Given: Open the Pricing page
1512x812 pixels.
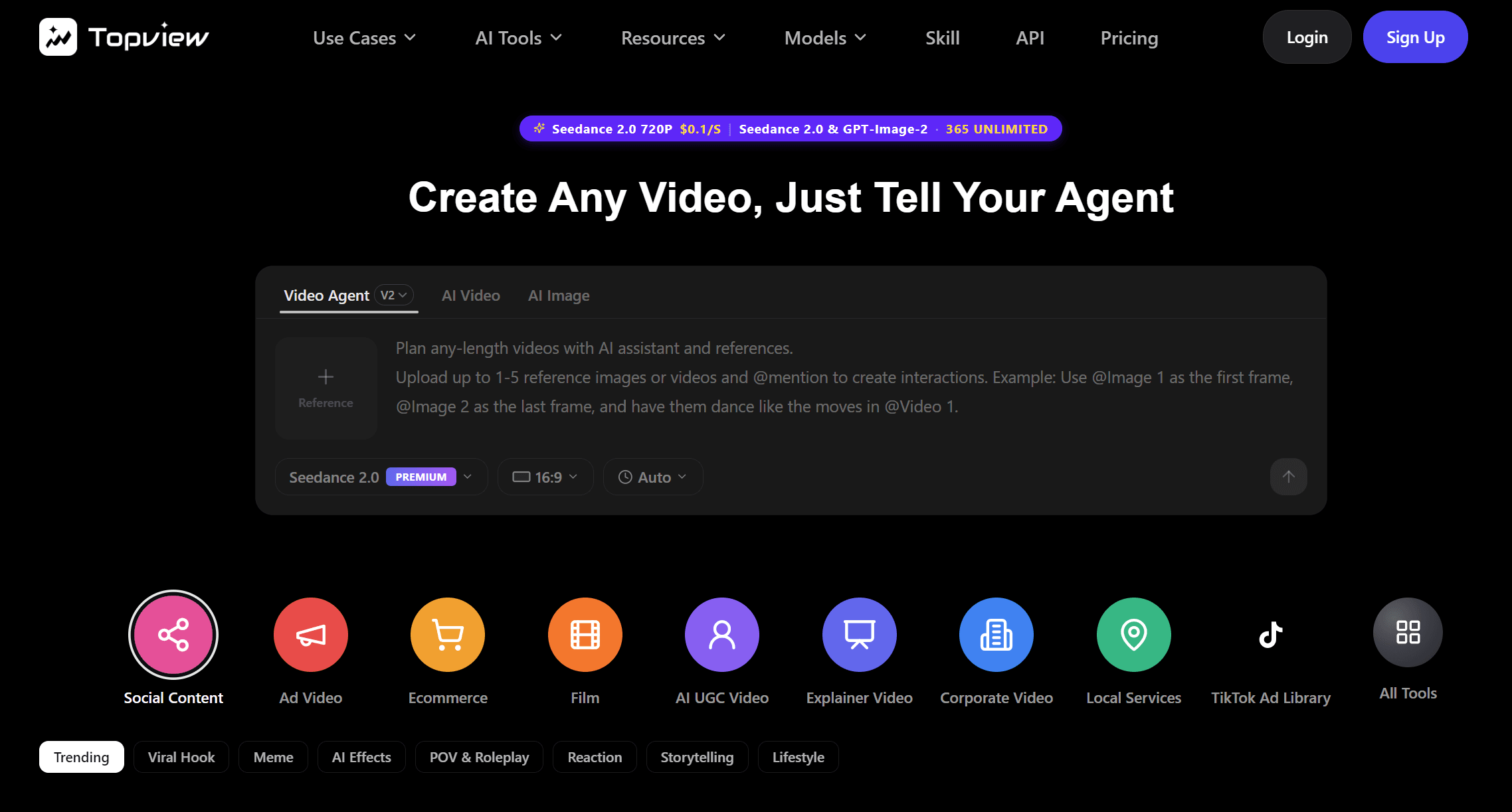Looking at the screenshot, I should pos(1129,38).
